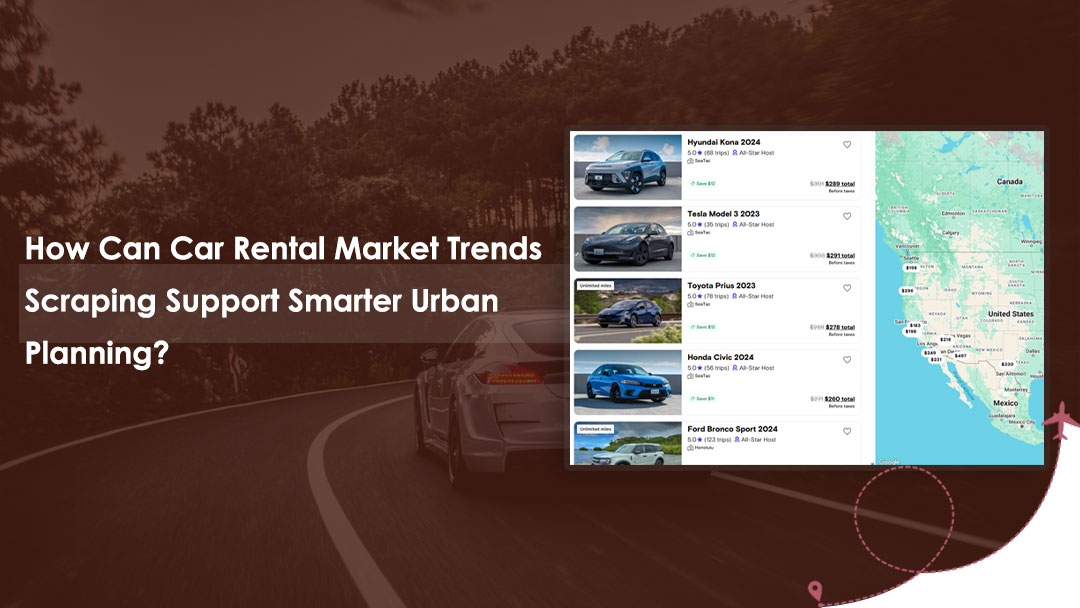Viewport: 1080px width, 608px height.
Task: Select the $497 price marker on map
Action: point(960,356)
